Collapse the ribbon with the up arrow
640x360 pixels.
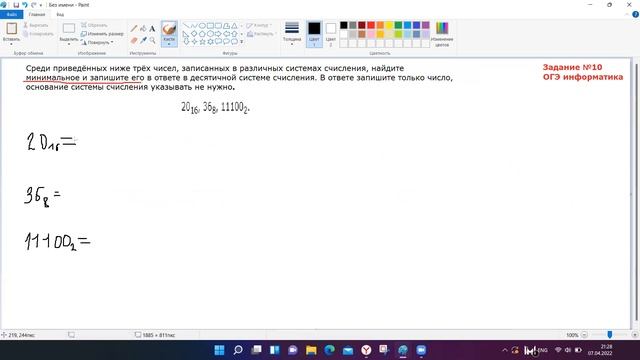tap(627, 14)
